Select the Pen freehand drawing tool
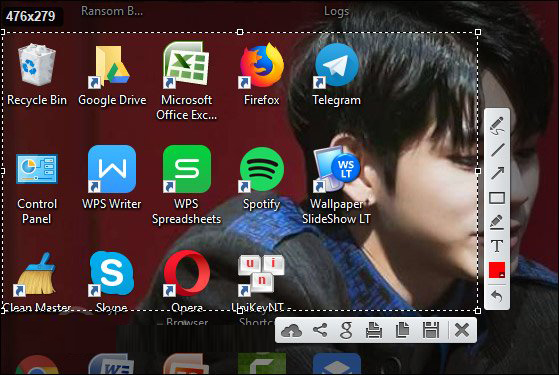The image size is (559, 375). pos(497,126)
